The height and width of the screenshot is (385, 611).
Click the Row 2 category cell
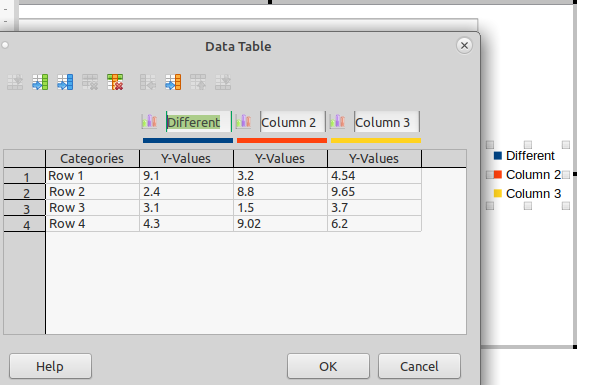coord(92,192)
